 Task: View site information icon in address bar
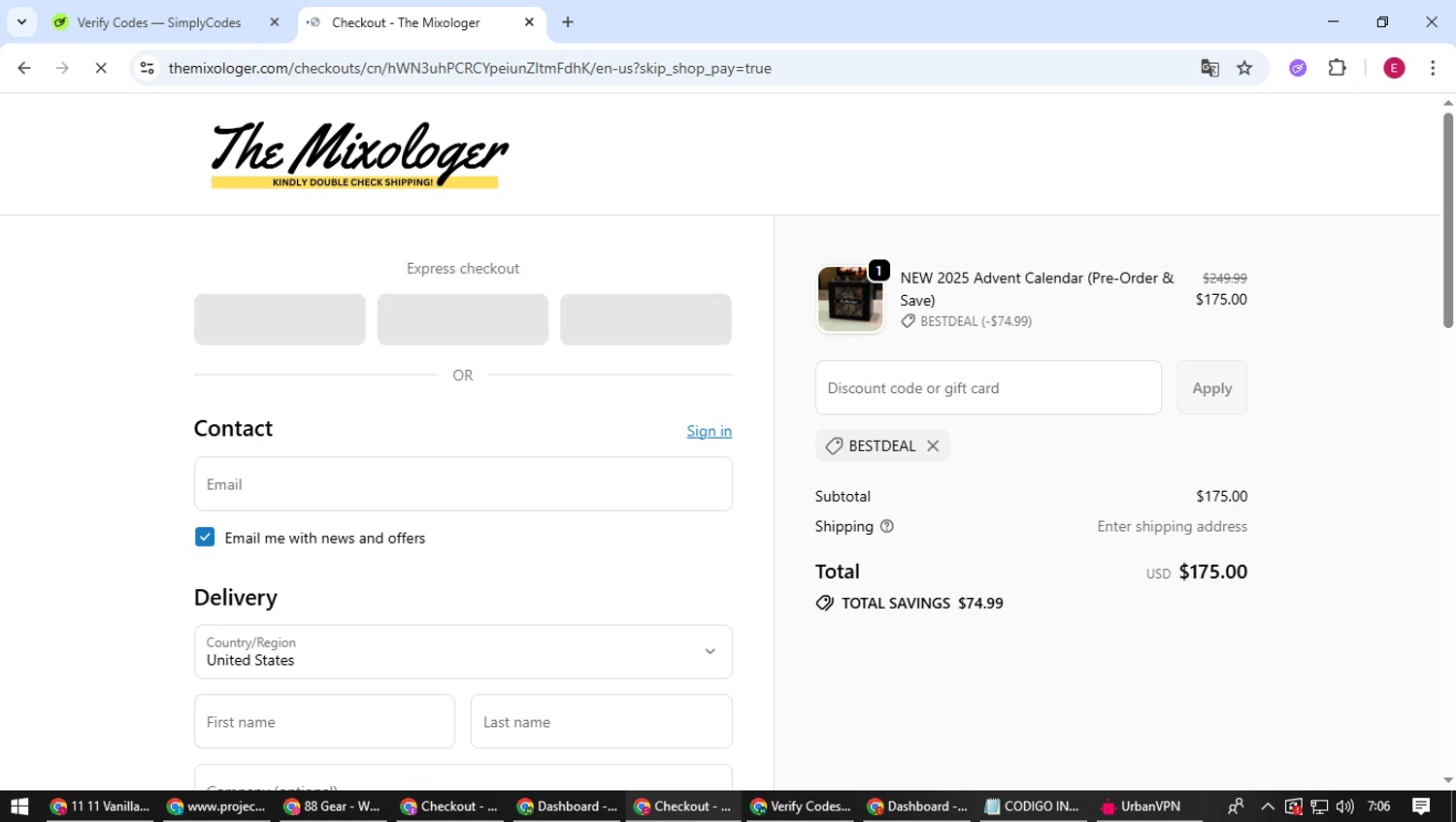click(147, 68)
